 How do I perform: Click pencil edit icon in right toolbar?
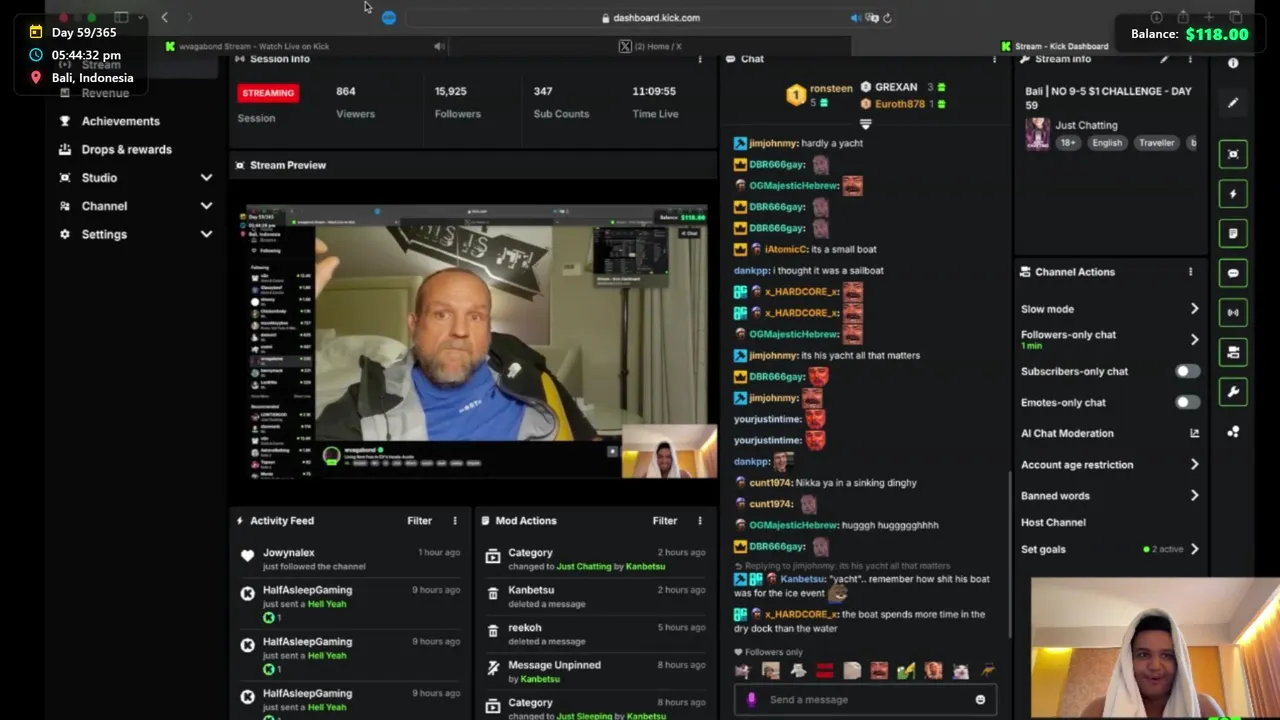pos(1233,102)
